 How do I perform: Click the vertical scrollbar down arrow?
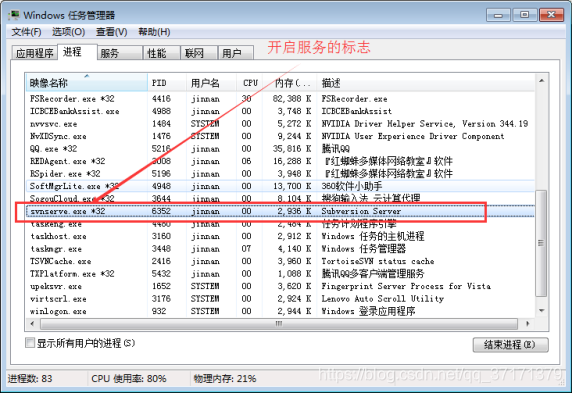(x=542, y=311)
